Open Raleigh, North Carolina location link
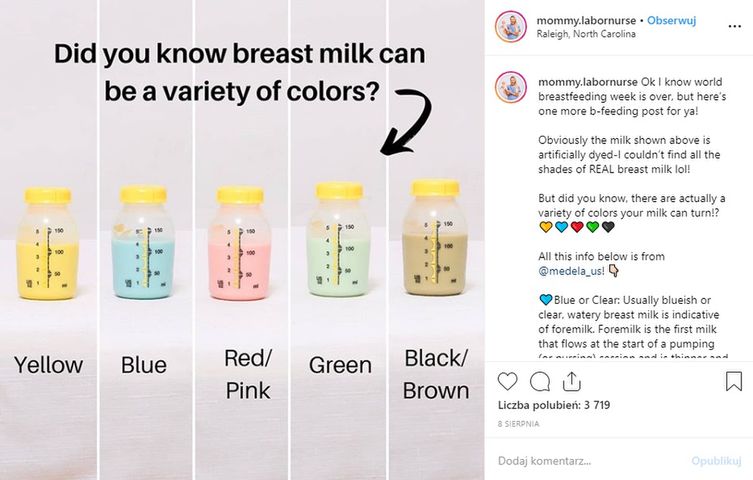 (x=586, y=34)
